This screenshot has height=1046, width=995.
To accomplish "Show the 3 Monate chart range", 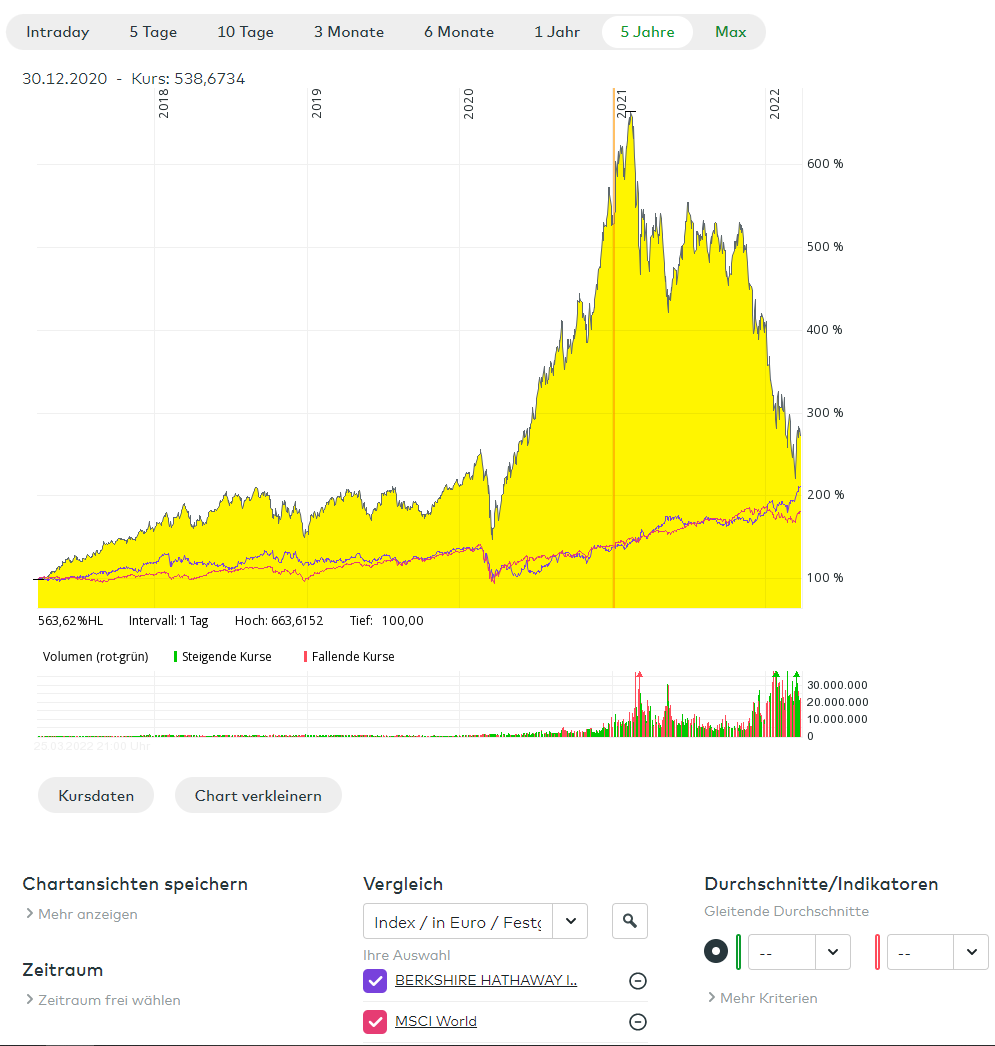I will pos(349,32).
